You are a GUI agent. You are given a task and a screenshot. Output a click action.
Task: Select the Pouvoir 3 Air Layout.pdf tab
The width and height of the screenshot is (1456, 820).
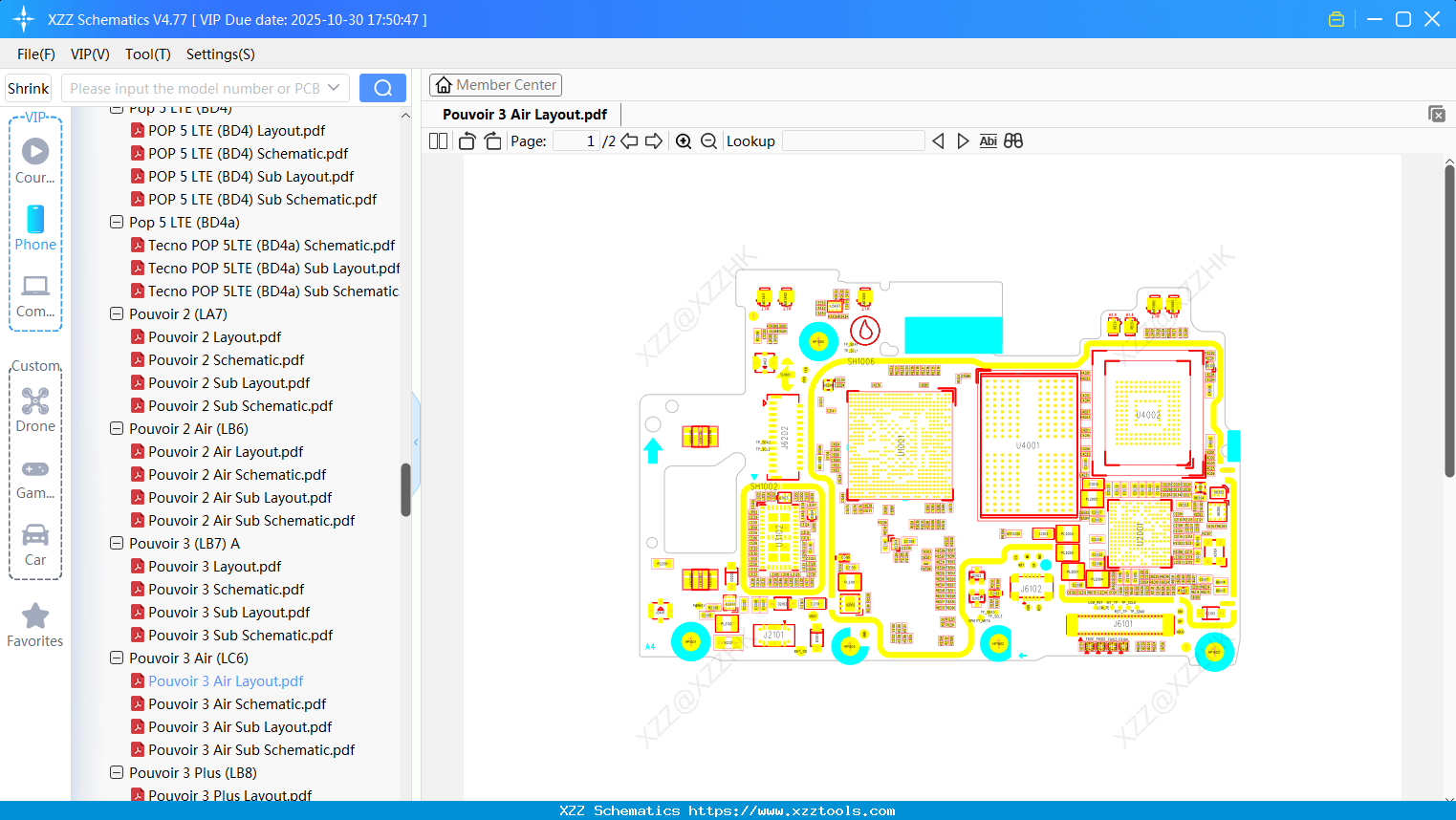524,113
